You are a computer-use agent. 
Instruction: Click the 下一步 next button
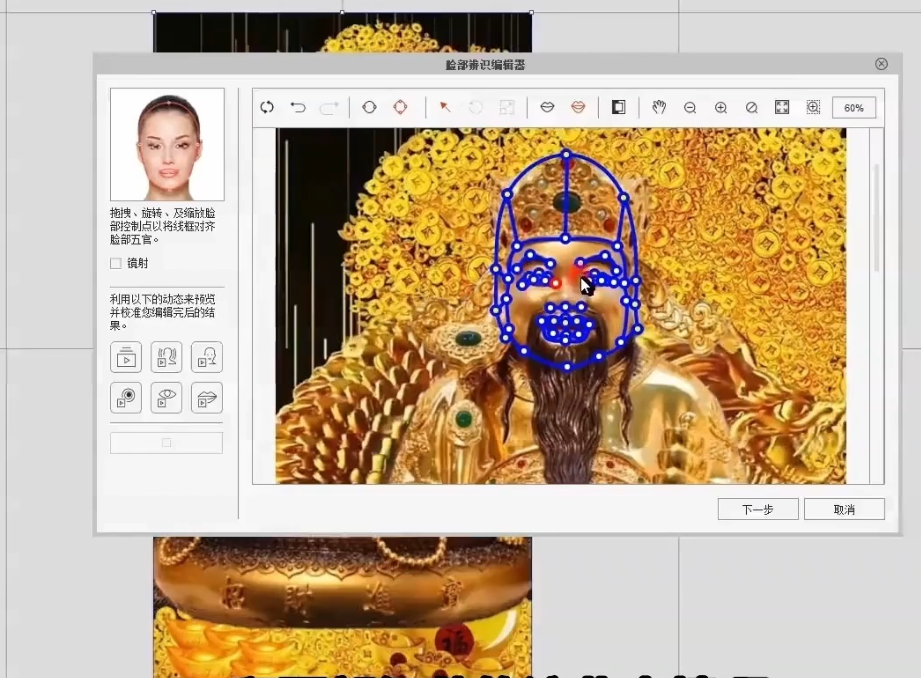(x=757, y=509)
